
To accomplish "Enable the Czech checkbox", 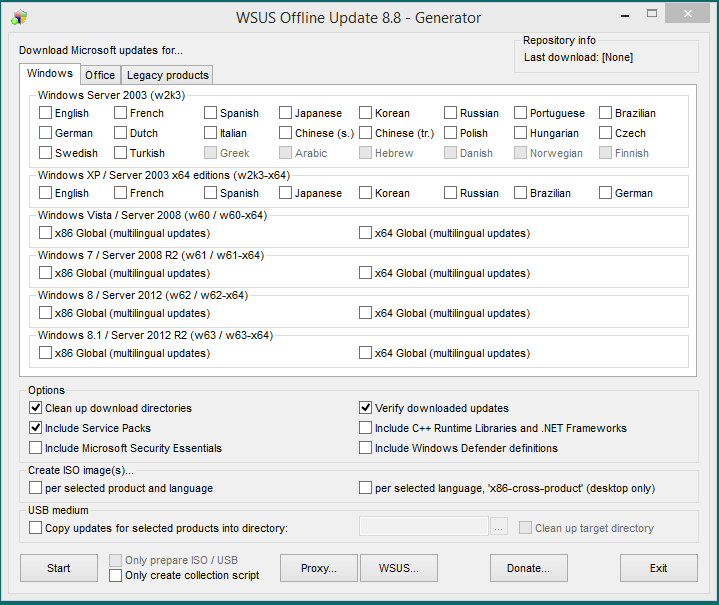I will [x=605, y=133].
